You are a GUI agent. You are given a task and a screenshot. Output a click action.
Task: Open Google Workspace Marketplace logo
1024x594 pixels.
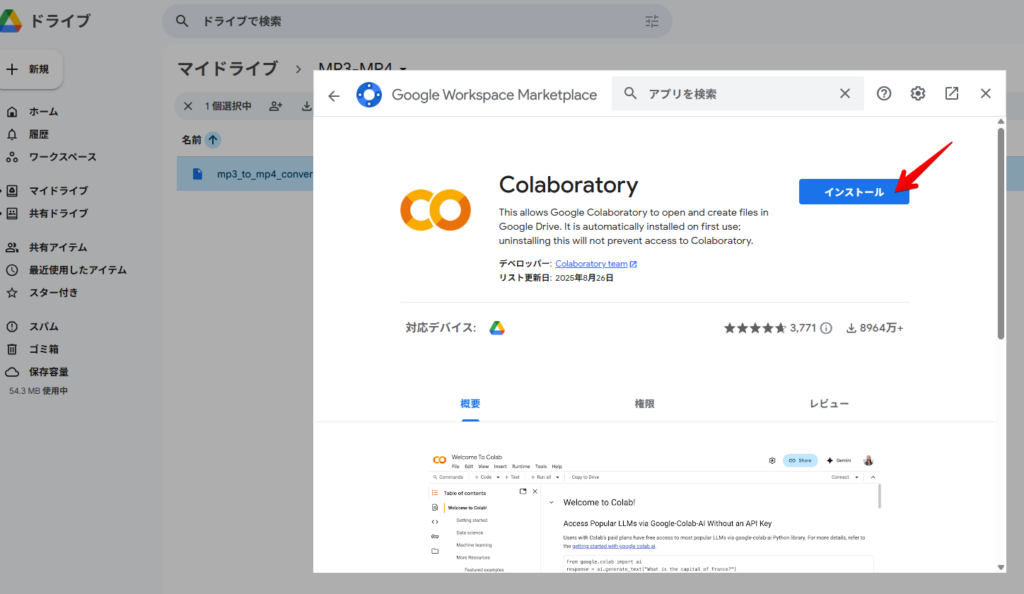369,95
